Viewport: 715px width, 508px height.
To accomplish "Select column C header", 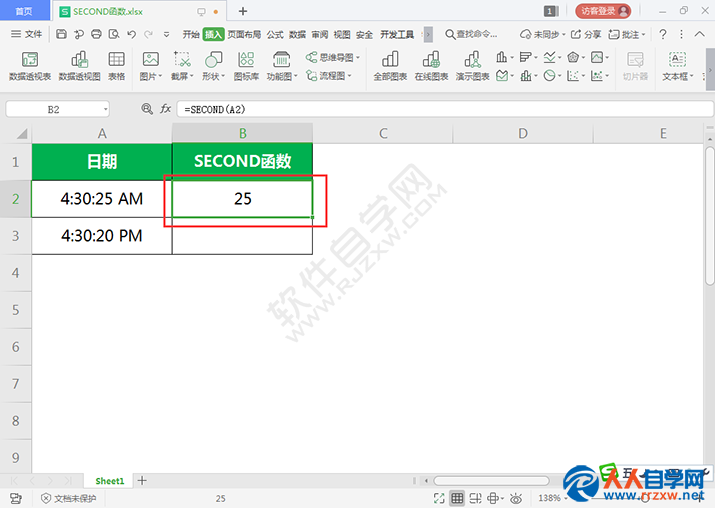I will pyautogui.click(x=383, y=133).
